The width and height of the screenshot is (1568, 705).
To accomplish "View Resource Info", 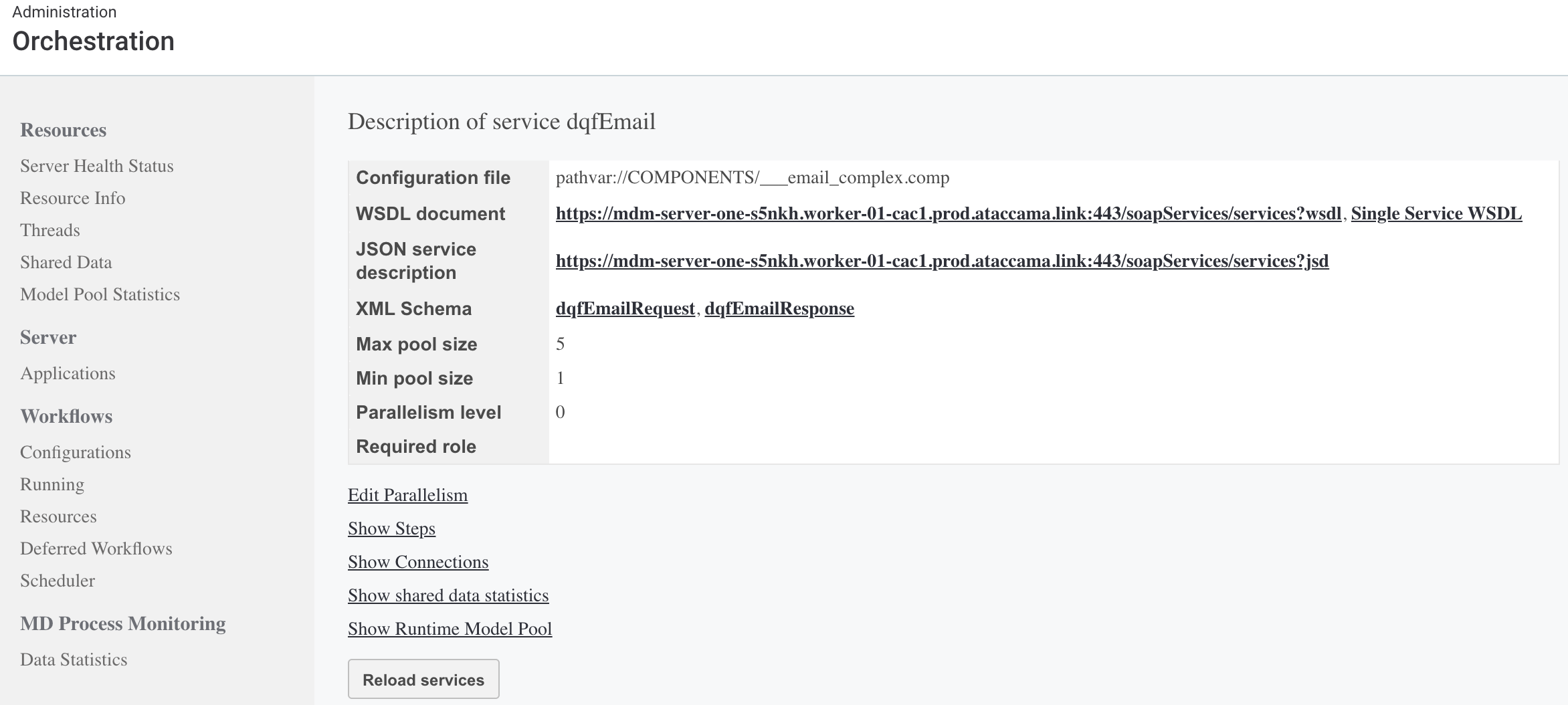I will (x=73, y=198).
